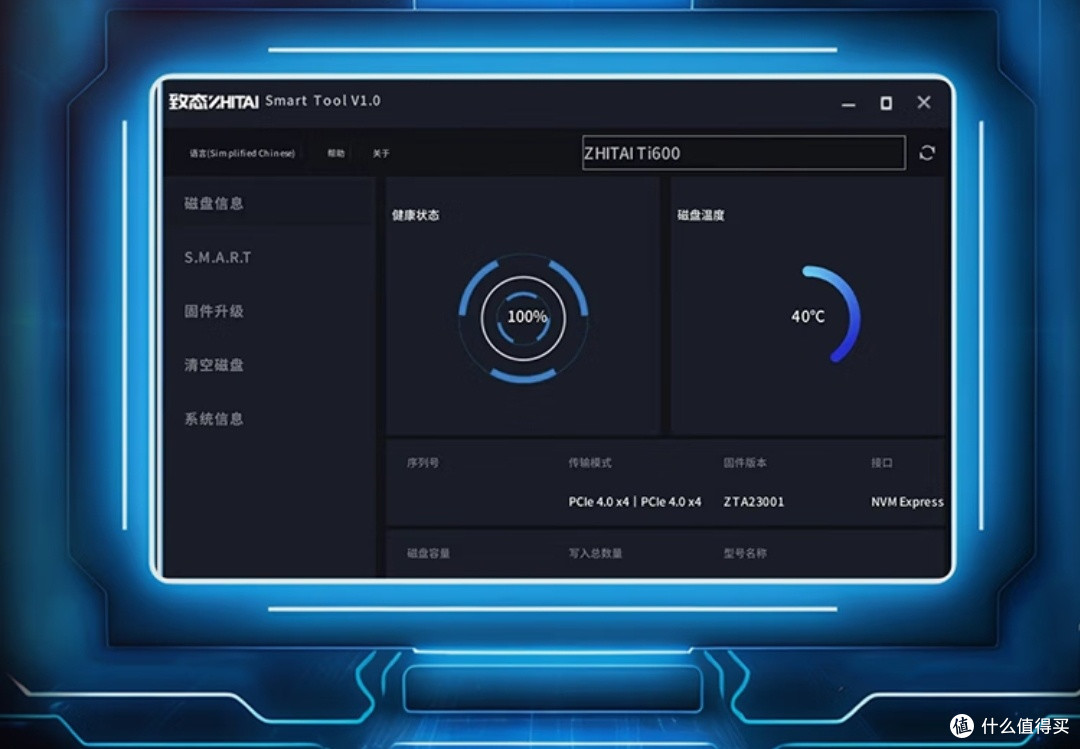Maximize the Smart Tool window

[886, 103]
